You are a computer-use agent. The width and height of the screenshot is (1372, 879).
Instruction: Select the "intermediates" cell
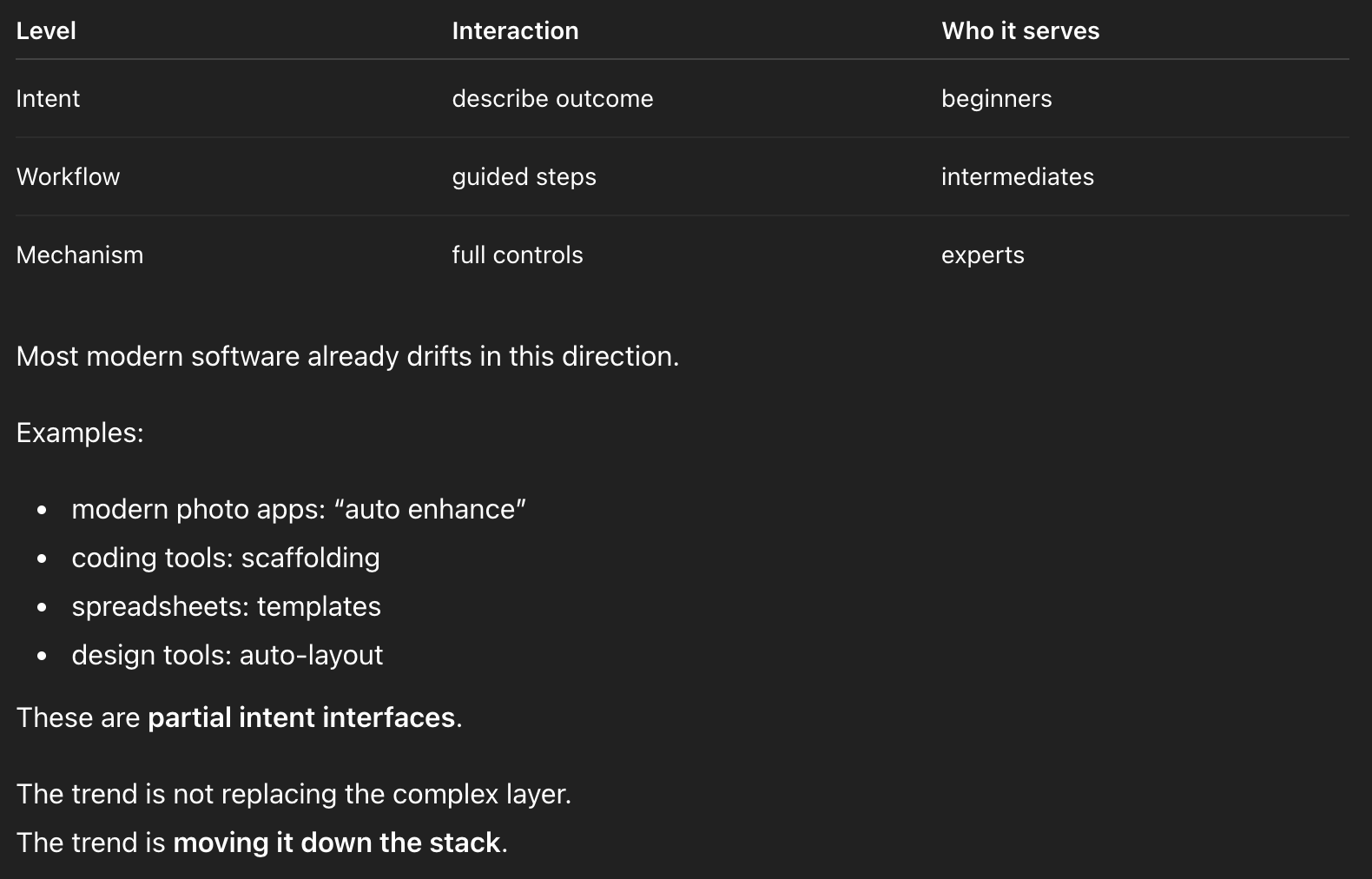tap(1017, 177)
